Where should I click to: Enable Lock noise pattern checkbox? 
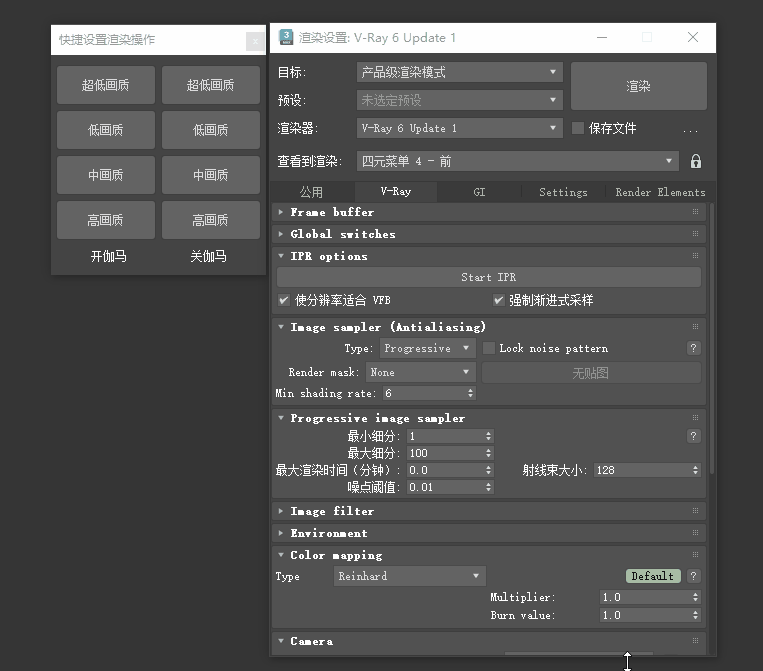489,348
